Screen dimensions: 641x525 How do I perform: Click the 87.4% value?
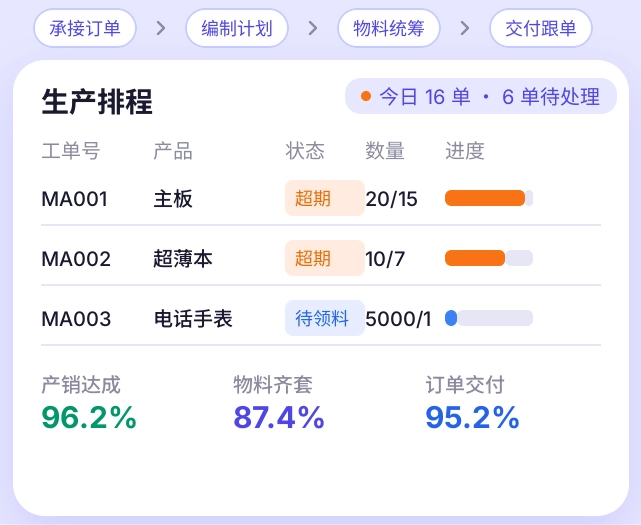[x=279, y=417]
